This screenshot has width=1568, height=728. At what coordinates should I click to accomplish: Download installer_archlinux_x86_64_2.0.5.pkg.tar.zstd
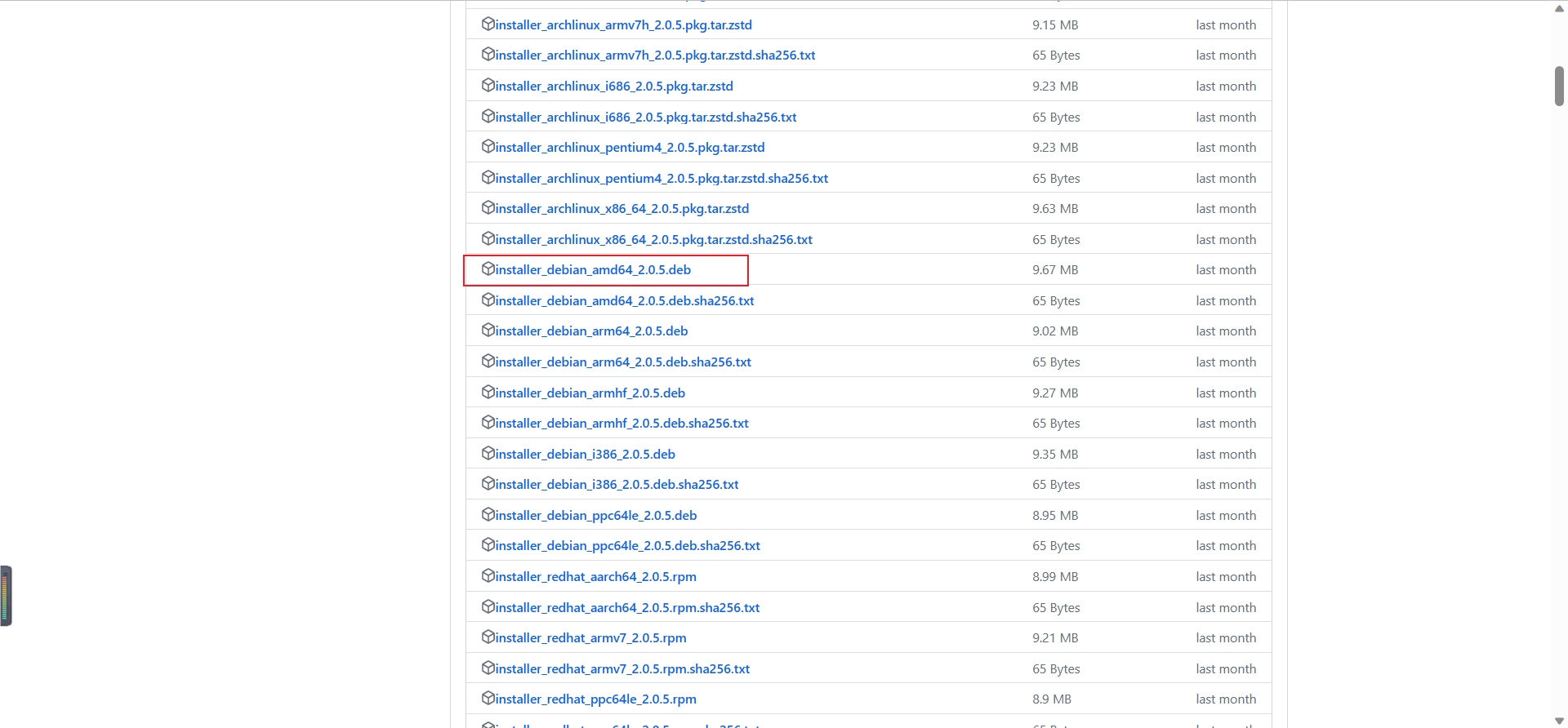click(621, 209)
